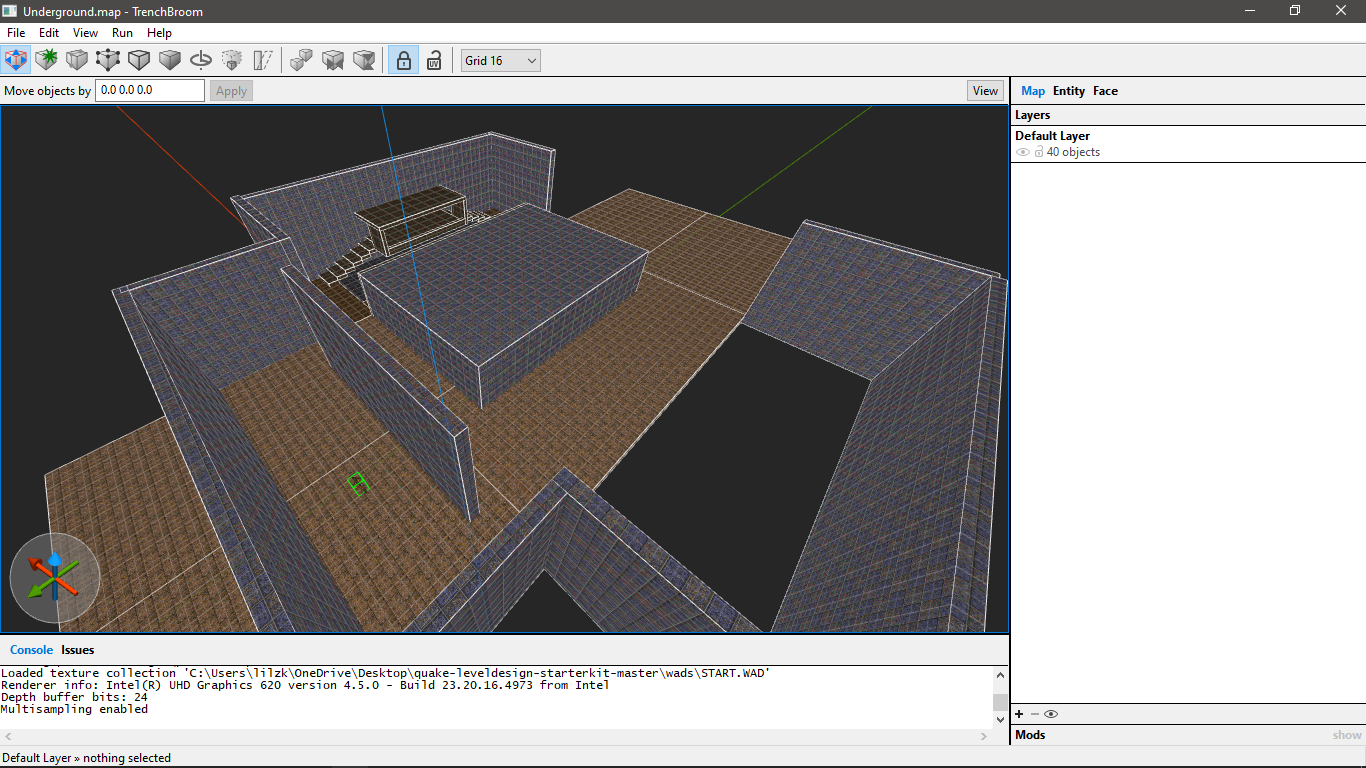Screen dimensions: 1366x768
Task: Click the Renderer info console line
Action: click(305, 685)
